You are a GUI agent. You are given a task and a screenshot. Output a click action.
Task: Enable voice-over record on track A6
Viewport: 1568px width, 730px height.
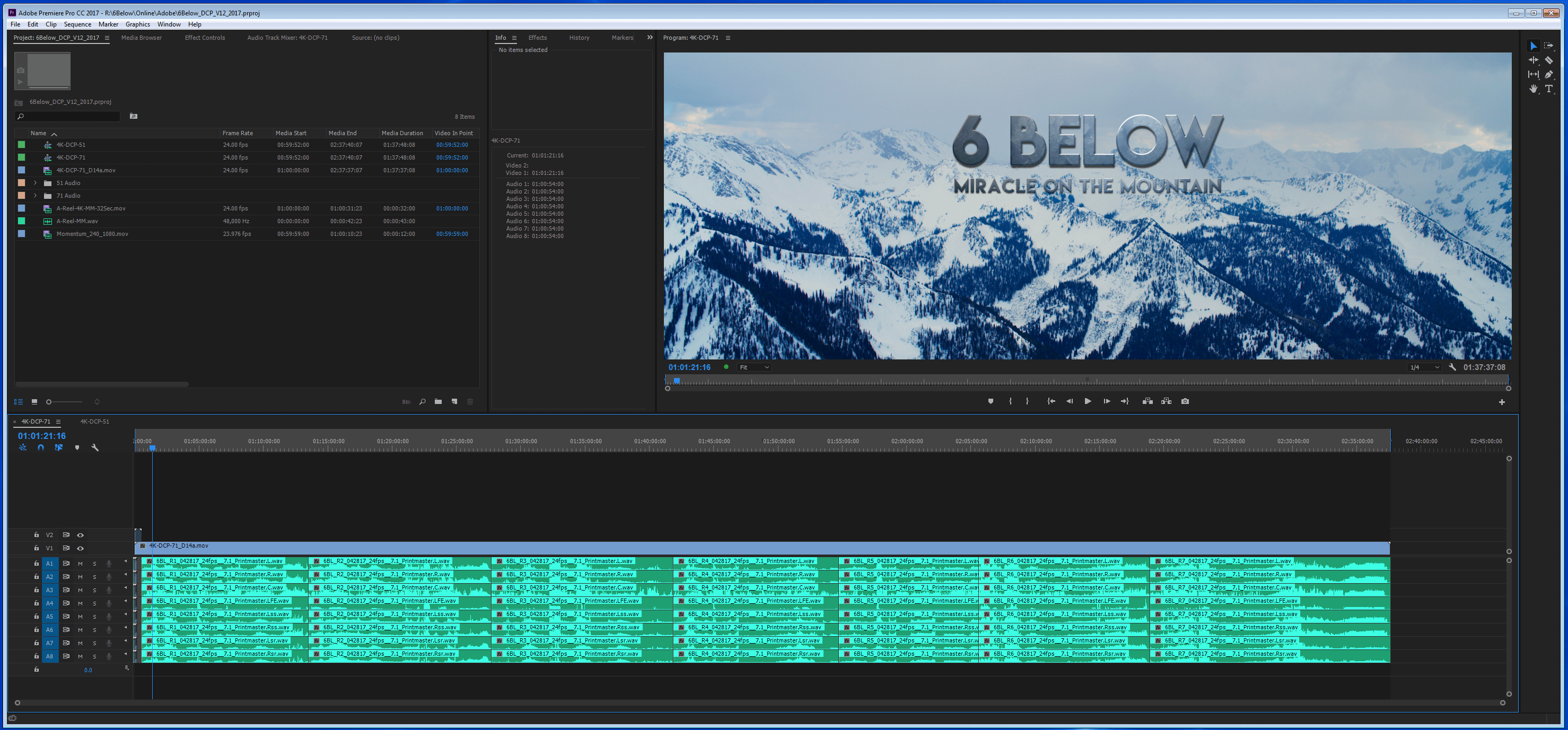pyautogui.click(x=109, y=630)
